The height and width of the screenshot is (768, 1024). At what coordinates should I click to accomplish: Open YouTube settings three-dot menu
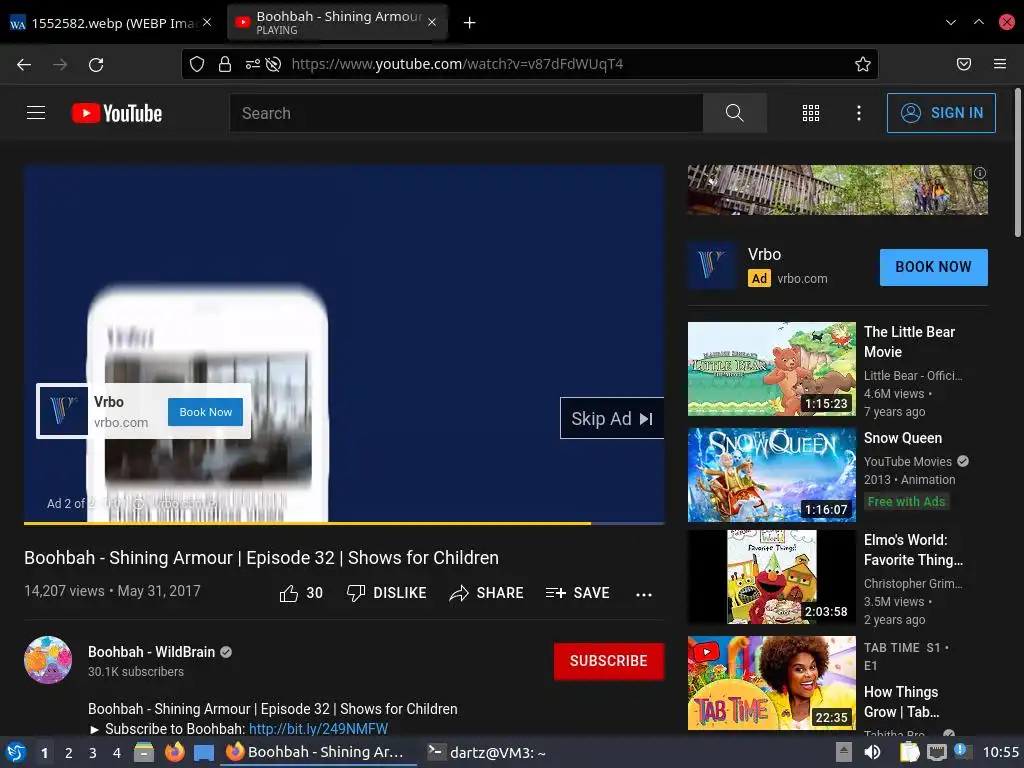click(x=859, y=113)
